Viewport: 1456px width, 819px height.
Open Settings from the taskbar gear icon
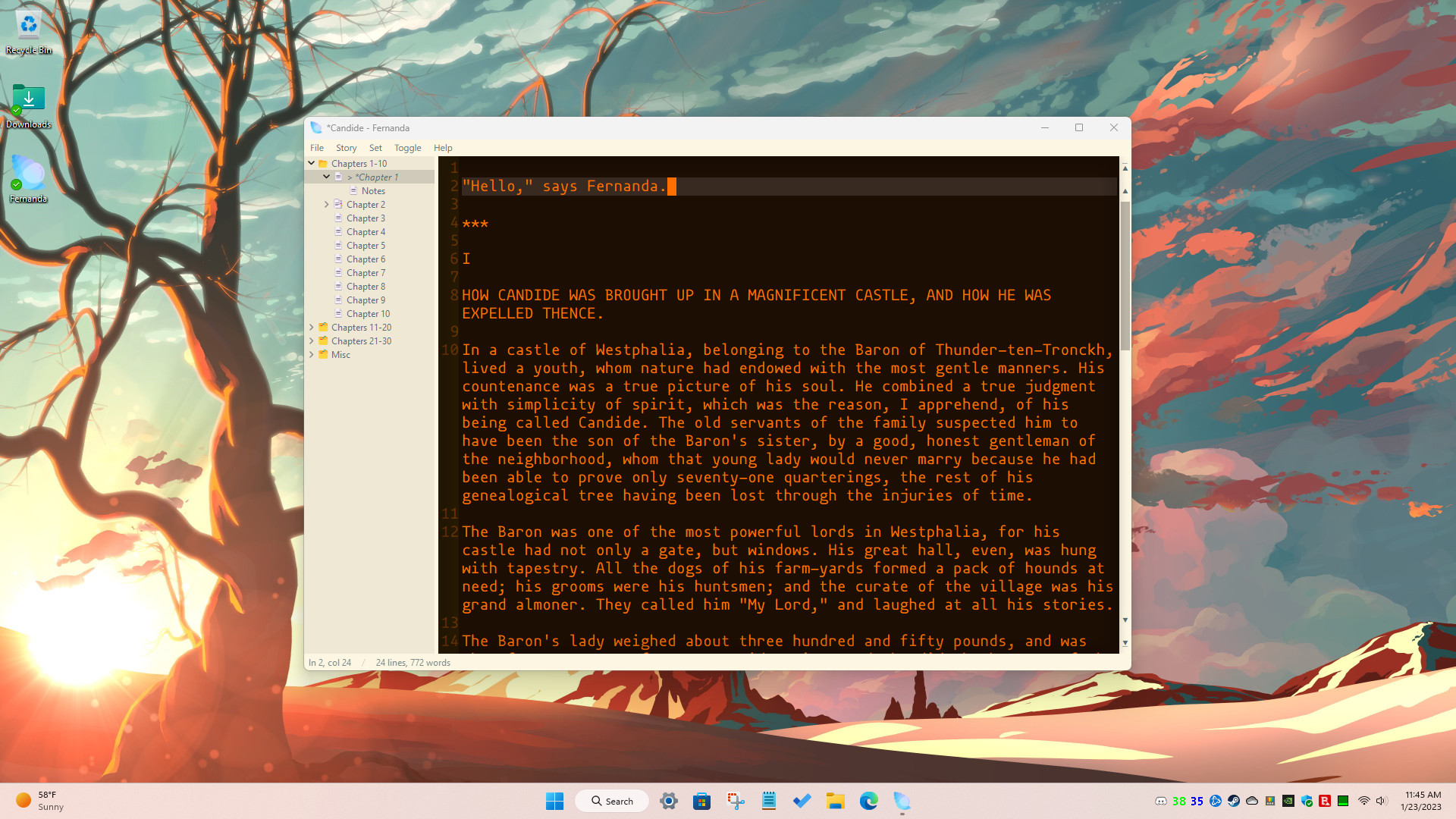[668, 801]
